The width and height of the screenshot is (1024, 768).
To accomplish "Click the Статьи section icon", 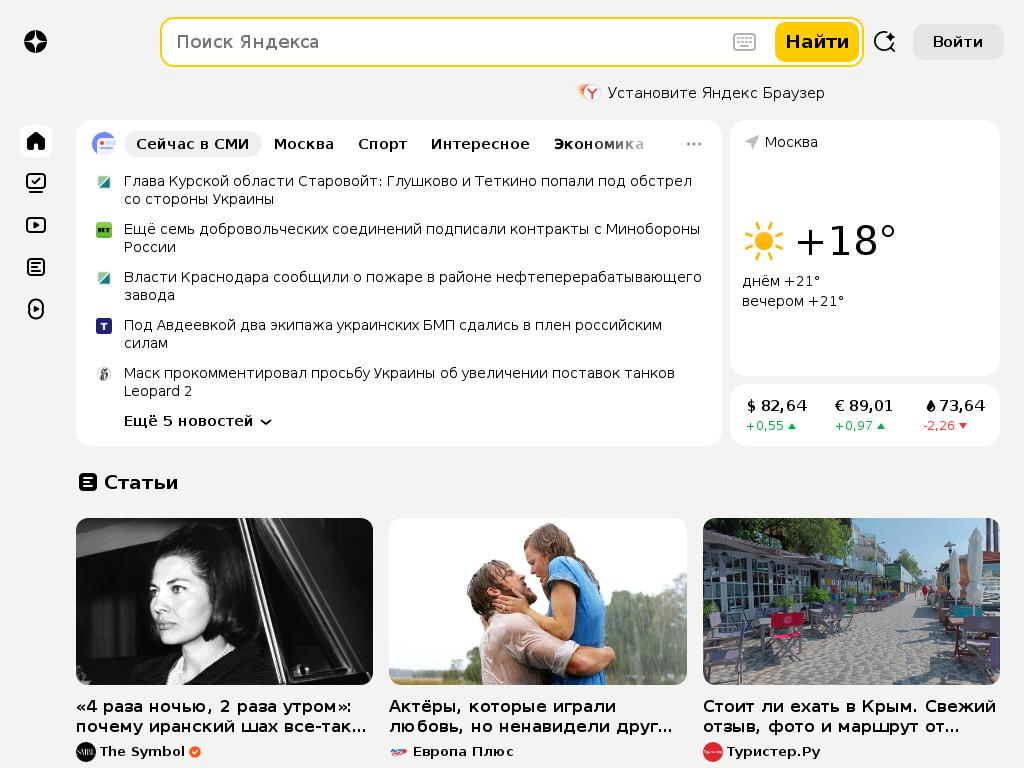I will pos(88,482).
